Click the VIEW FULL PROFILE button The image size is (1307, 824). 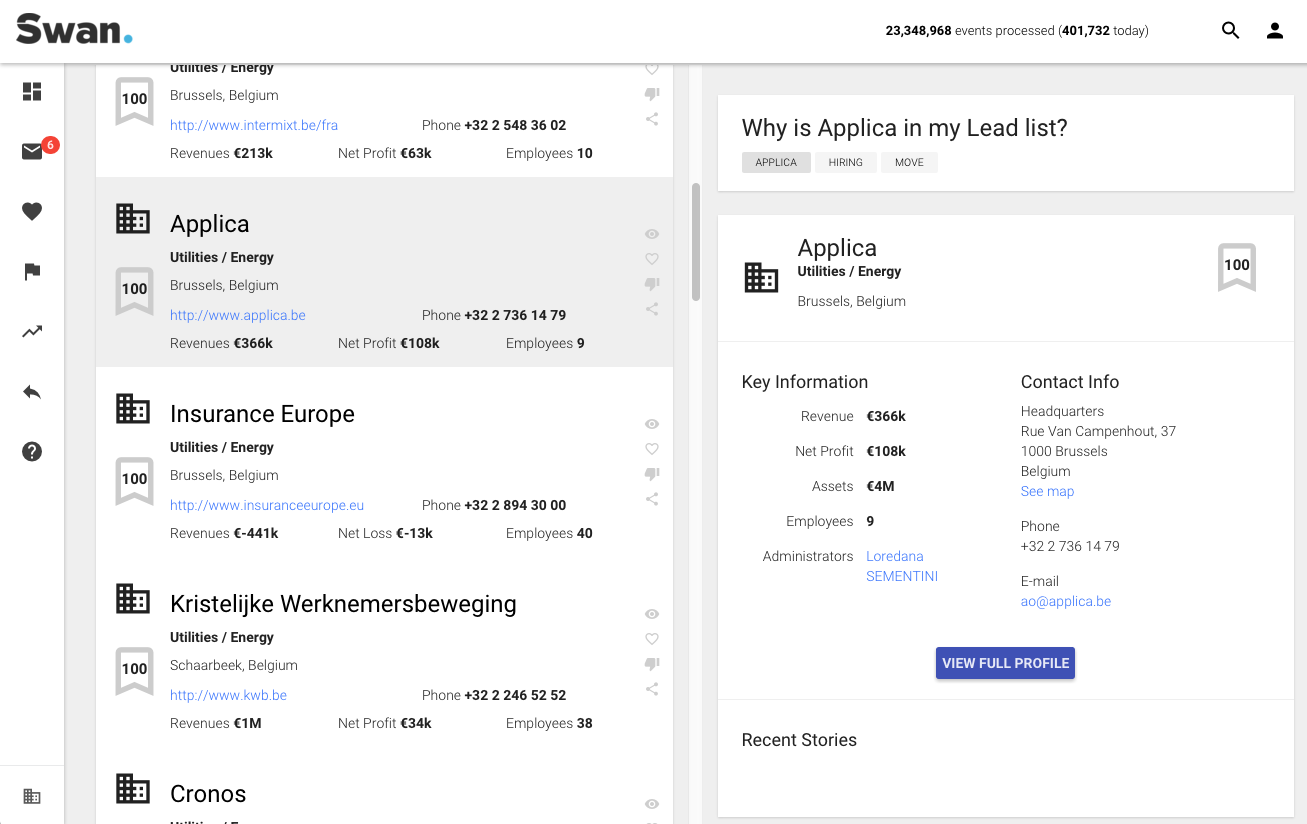pyautogui.click(x=1005, y=663)
